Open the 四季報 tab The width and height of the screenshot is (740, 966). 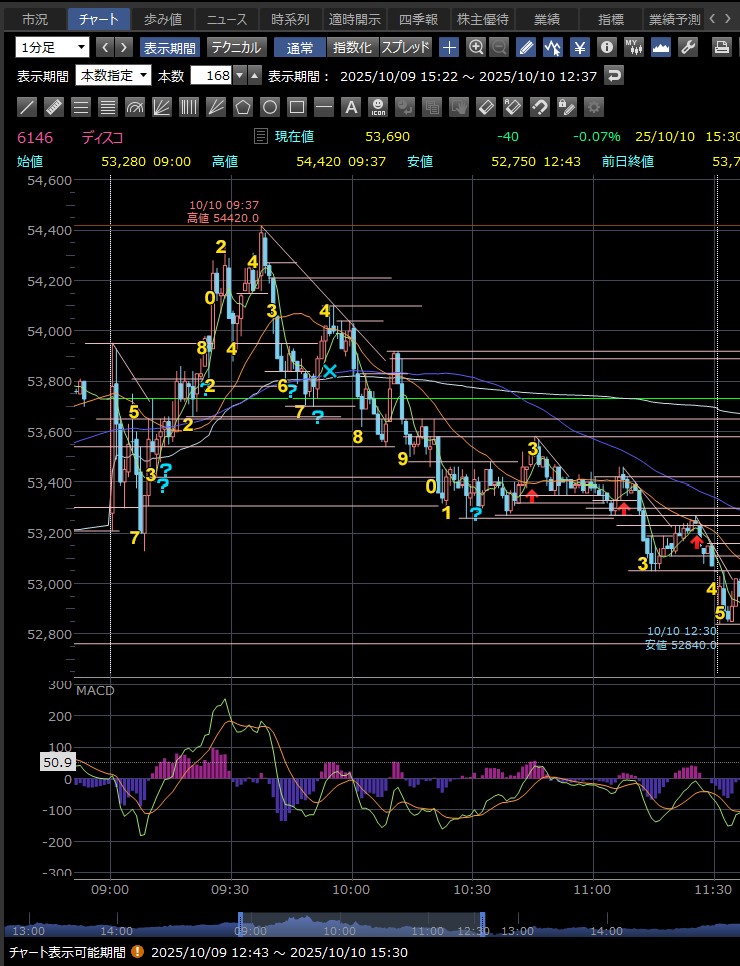point(418,19)
